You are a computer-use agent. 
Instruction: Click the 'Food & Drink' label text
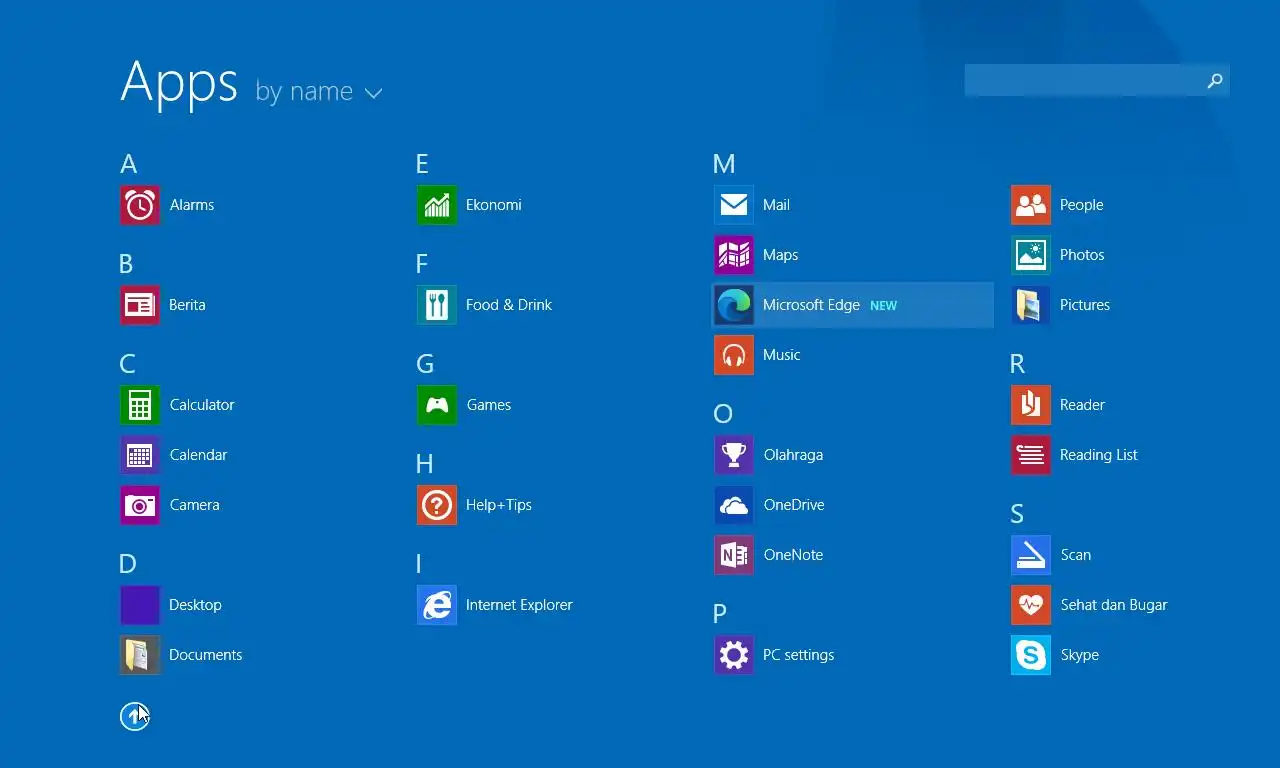[x=509, y=305]
